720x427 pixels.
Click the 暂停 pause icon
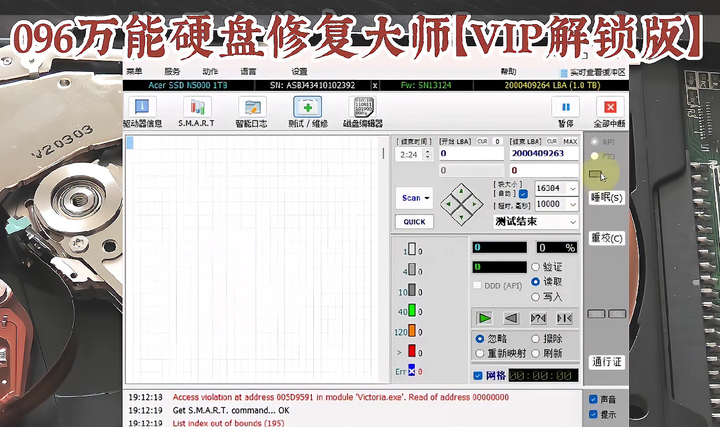[x=566, y=107]
